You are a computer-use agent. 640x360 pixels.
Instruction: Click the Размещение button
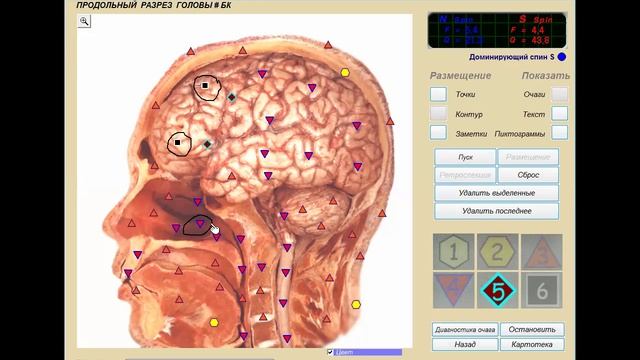[528, 157]
